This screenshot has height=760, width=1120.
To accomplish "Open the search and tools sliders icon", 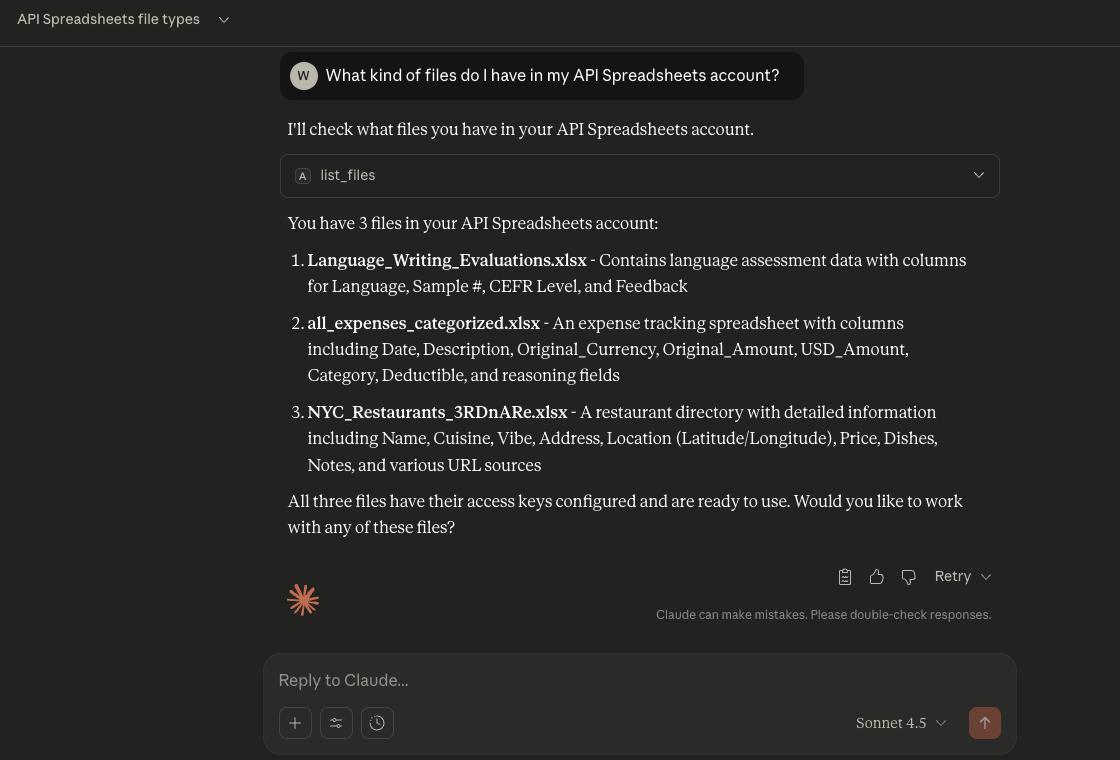I will [x=336, y=723].
